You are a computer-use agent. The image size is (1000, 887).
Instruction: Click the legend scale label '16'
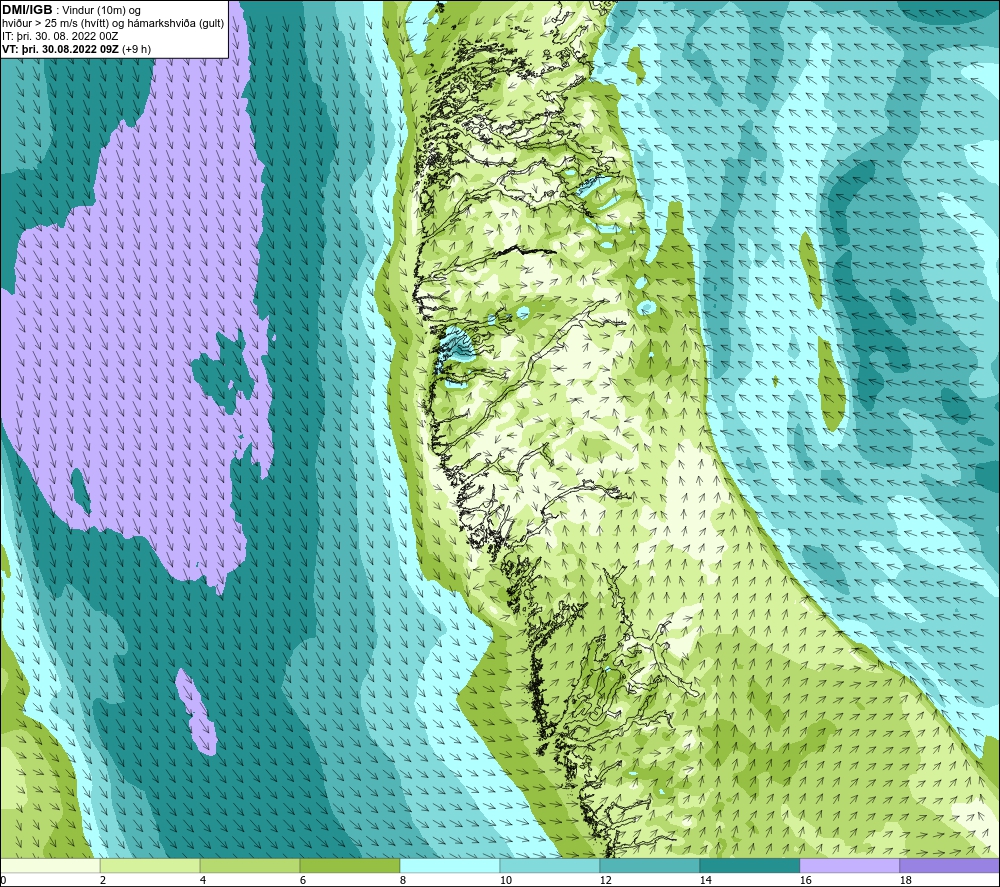805,880
